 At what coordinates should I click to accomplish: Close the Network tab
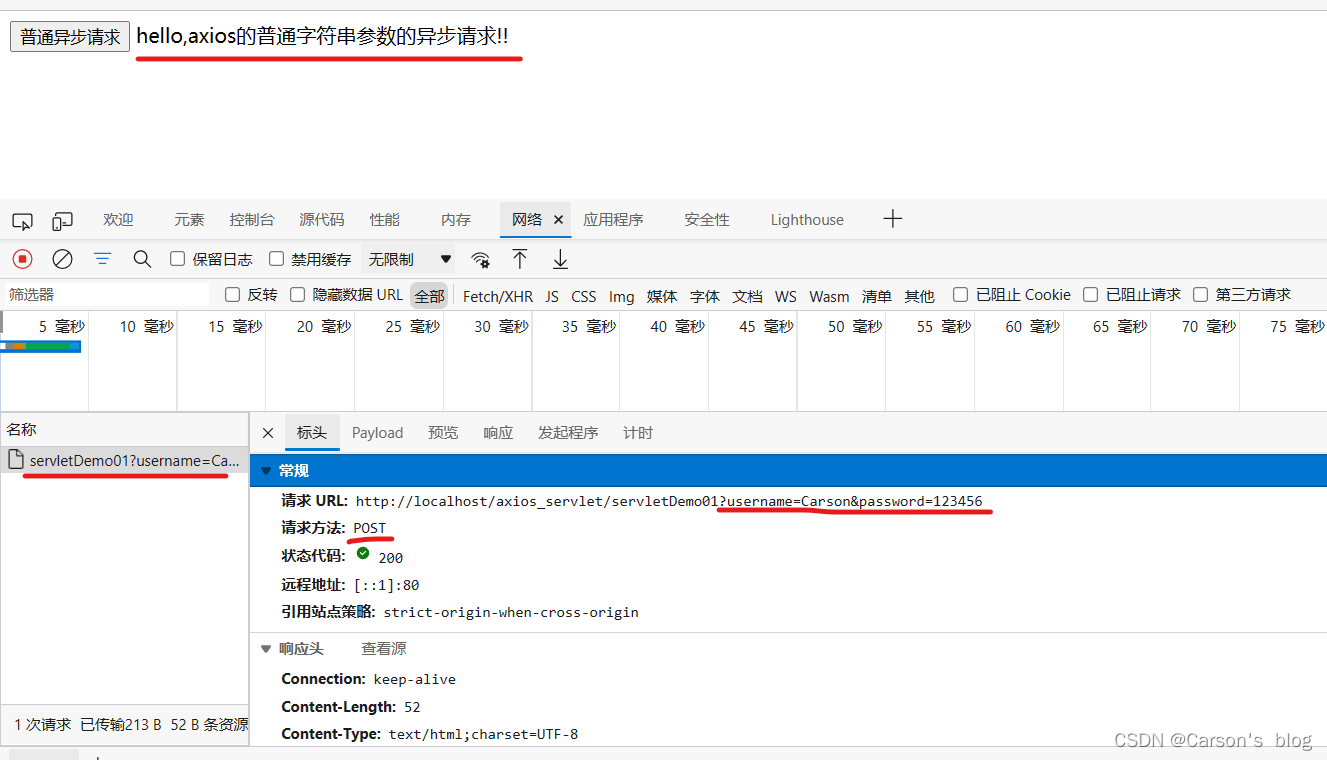[558, 220]
